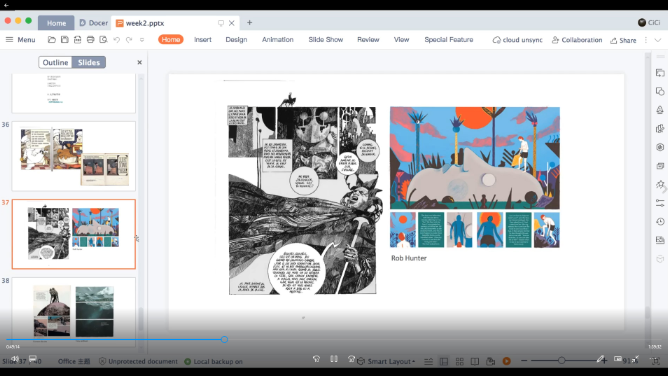Open the Animation ribbon tab

(x=277, y=40)
